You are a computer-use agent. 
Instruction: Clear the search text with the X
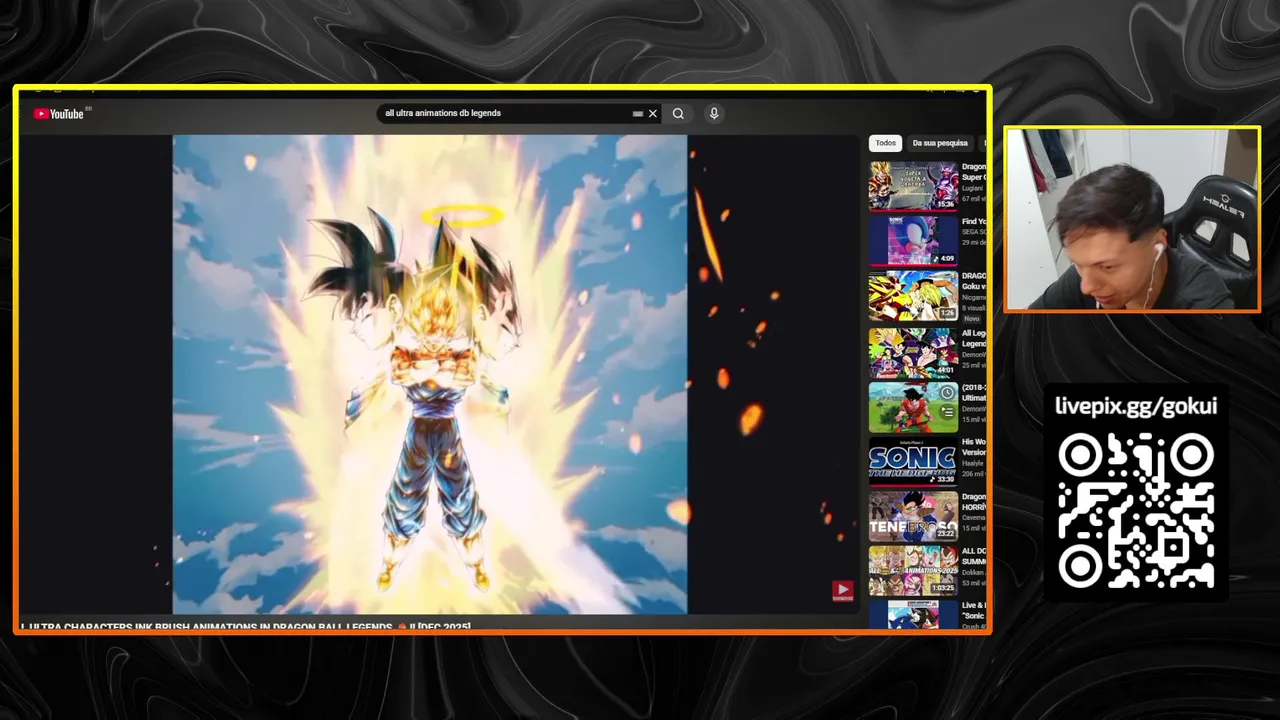653,114
